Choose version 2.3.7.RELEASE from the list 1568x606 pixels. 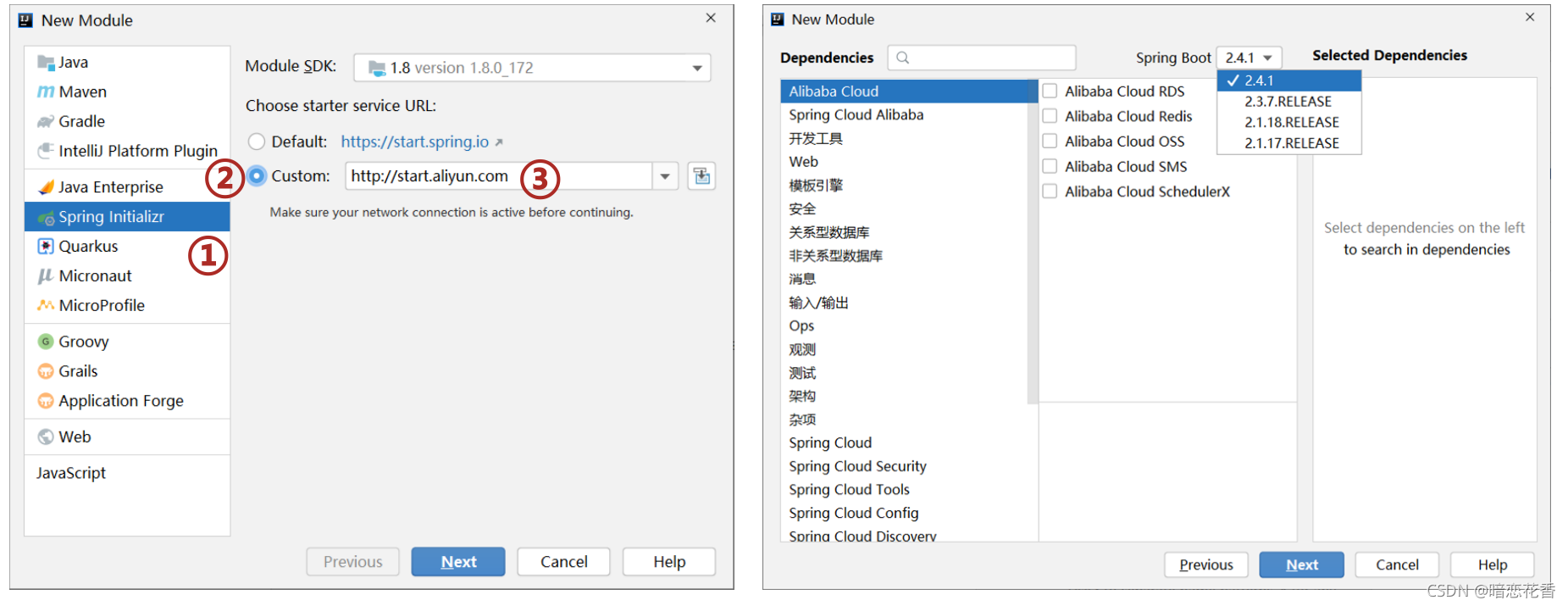[1288, 102]
